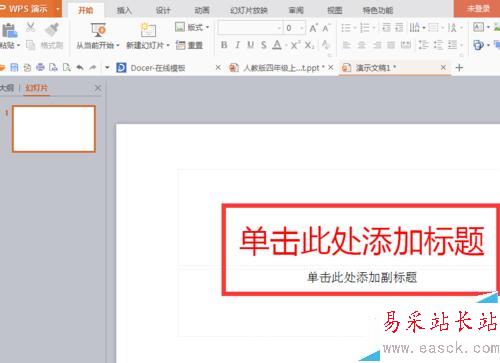Click the increase indent icon
Viewport: 500px width, 363px height.
(x=399, y=28)
